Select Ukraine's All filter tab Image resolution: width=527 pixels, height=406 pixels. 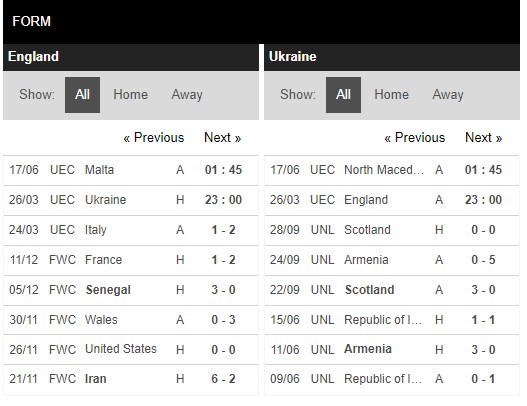(x=343, y=95)
